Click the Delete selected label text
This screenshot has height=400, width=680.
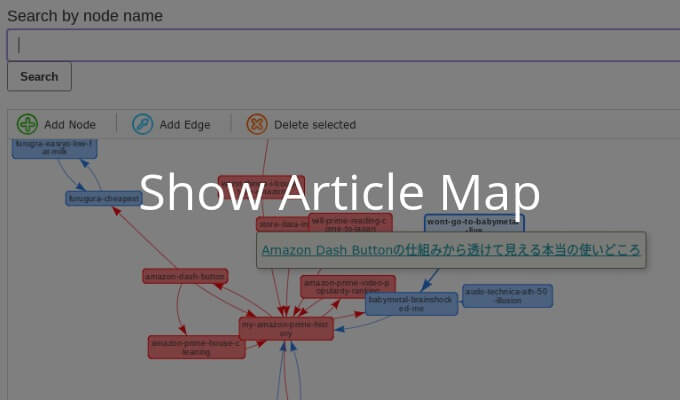point(315,125)
